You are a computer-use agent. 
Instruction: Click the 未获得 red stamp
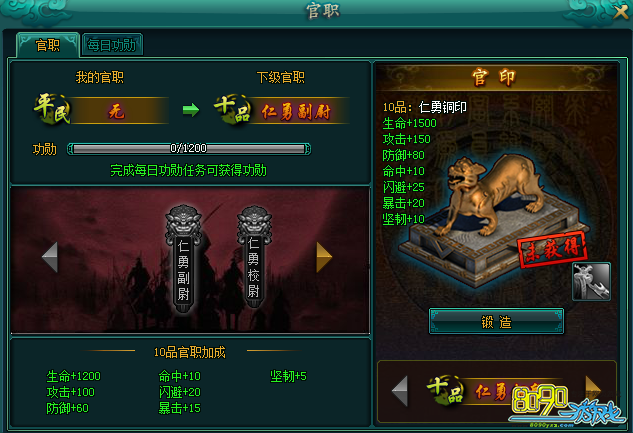pos(552,249)
